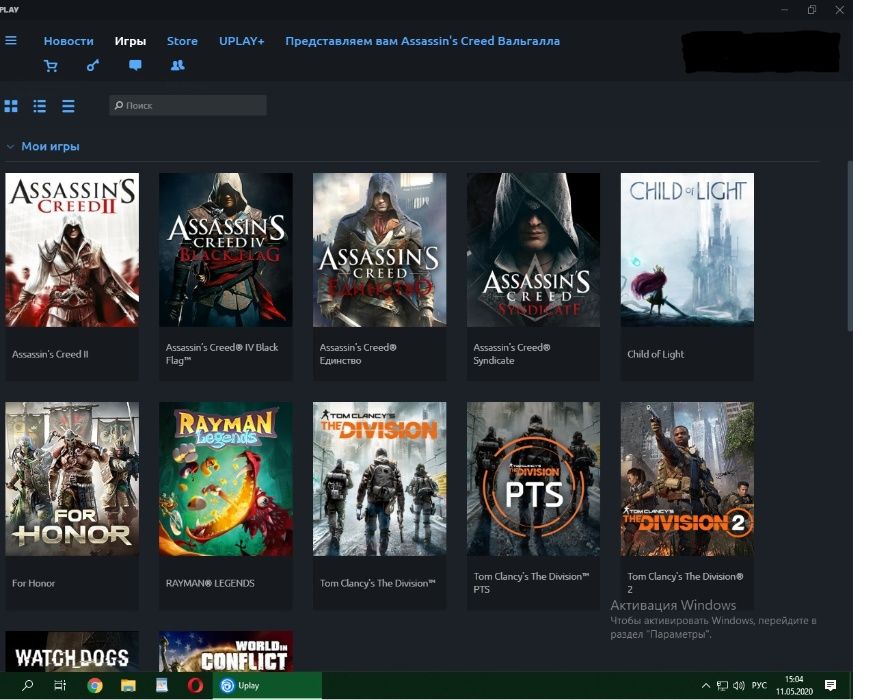Click the Uplay taskbar button
This screenshot has width=875, height=700.
click(x=267, y=685)
